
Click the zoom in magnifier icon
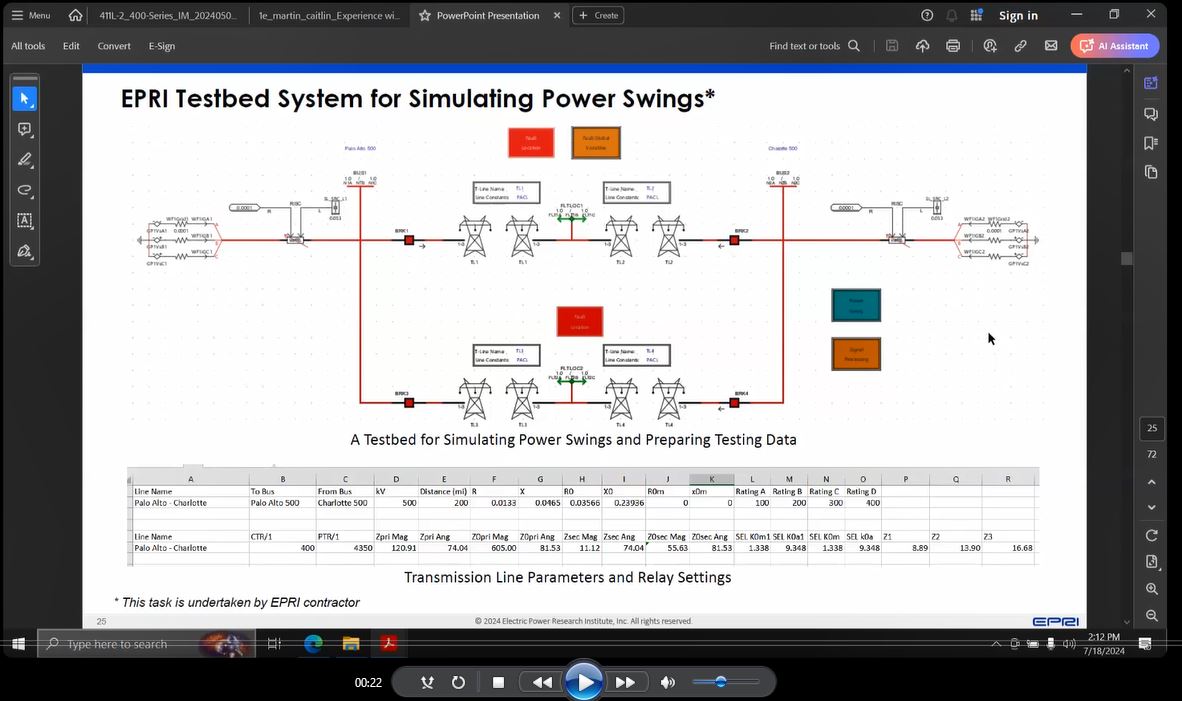click(x=1152, y=589)
